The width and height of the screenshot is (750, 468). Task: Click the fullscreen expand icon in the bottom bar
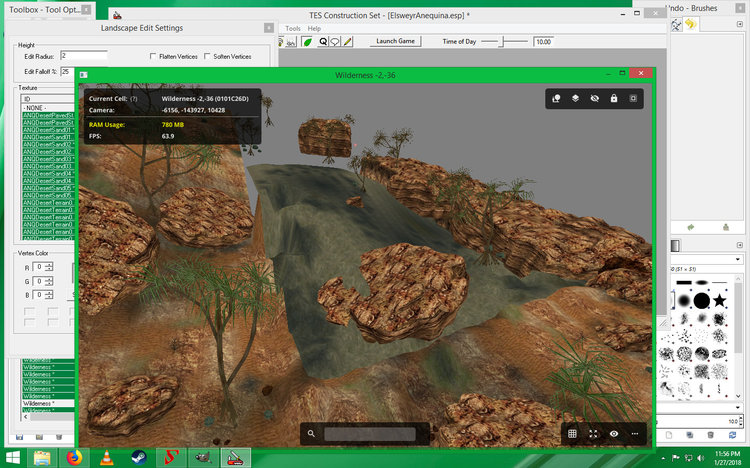point(593,434)
